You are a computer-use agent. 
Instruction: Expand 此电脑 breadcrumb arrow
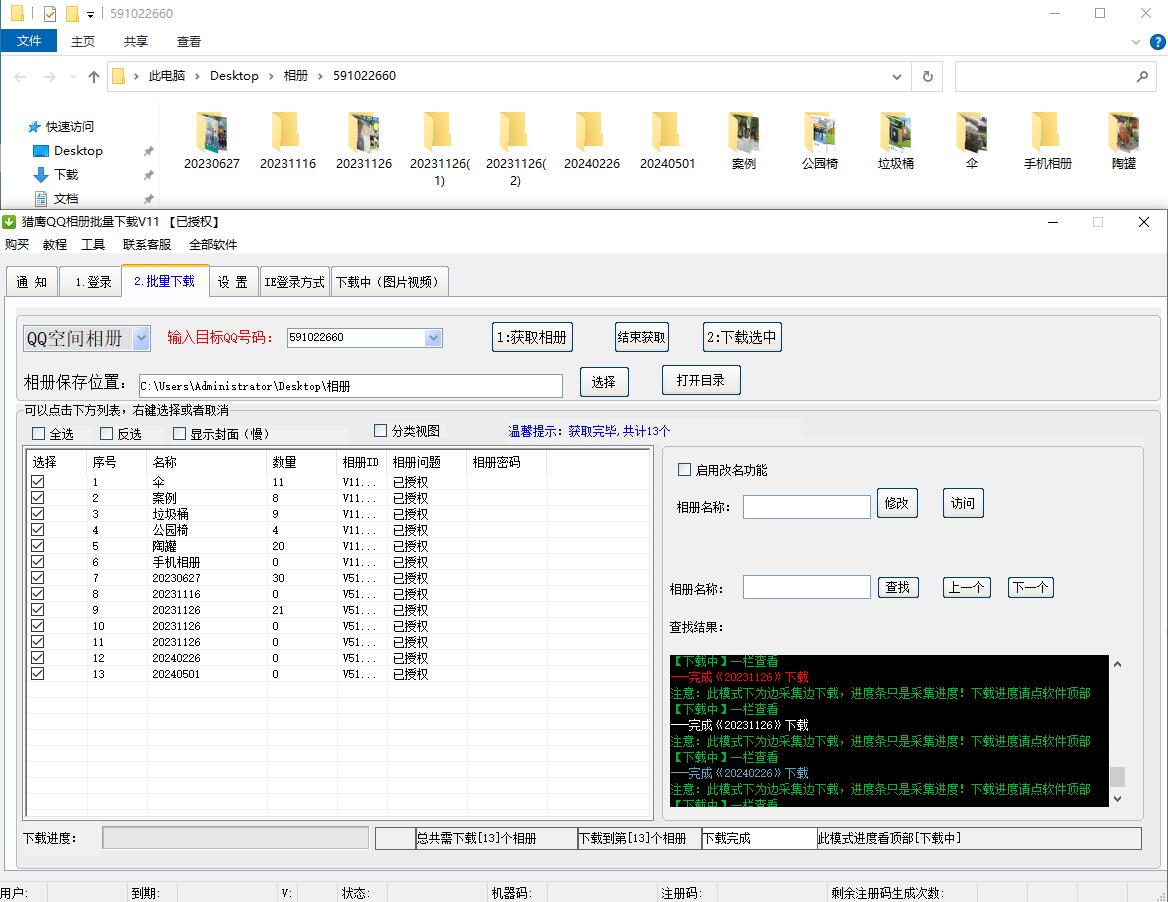point(197,76)
